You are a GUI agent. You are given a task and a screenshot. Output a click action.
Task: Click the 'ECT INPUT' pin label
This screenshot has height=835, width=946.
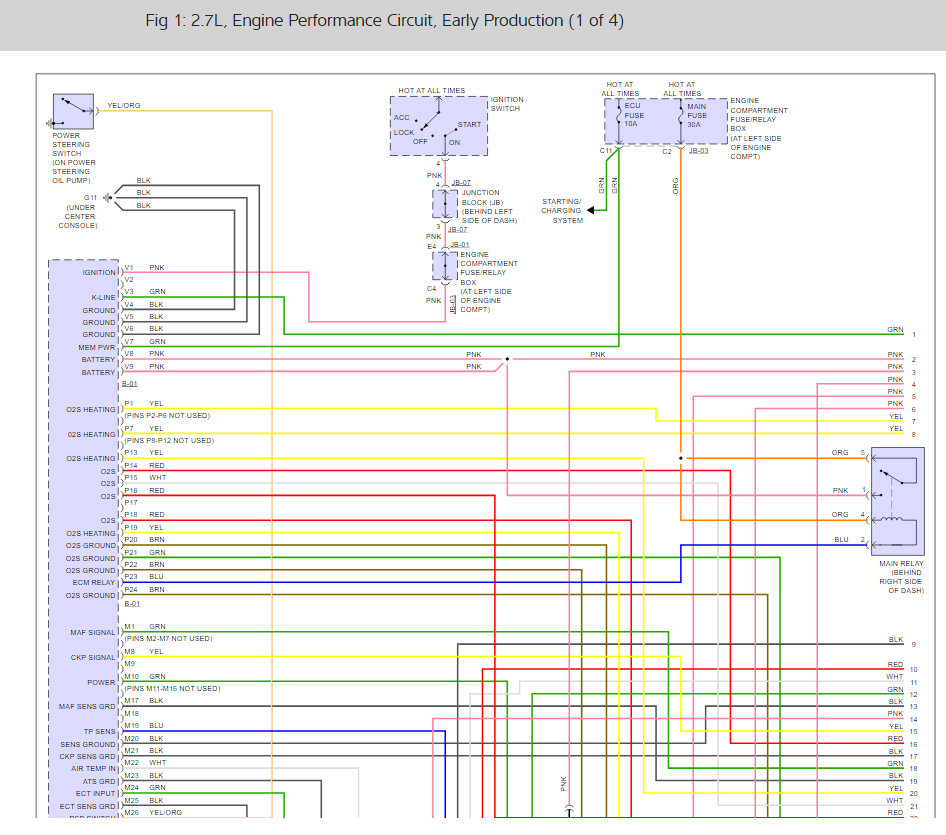(95, 793)
